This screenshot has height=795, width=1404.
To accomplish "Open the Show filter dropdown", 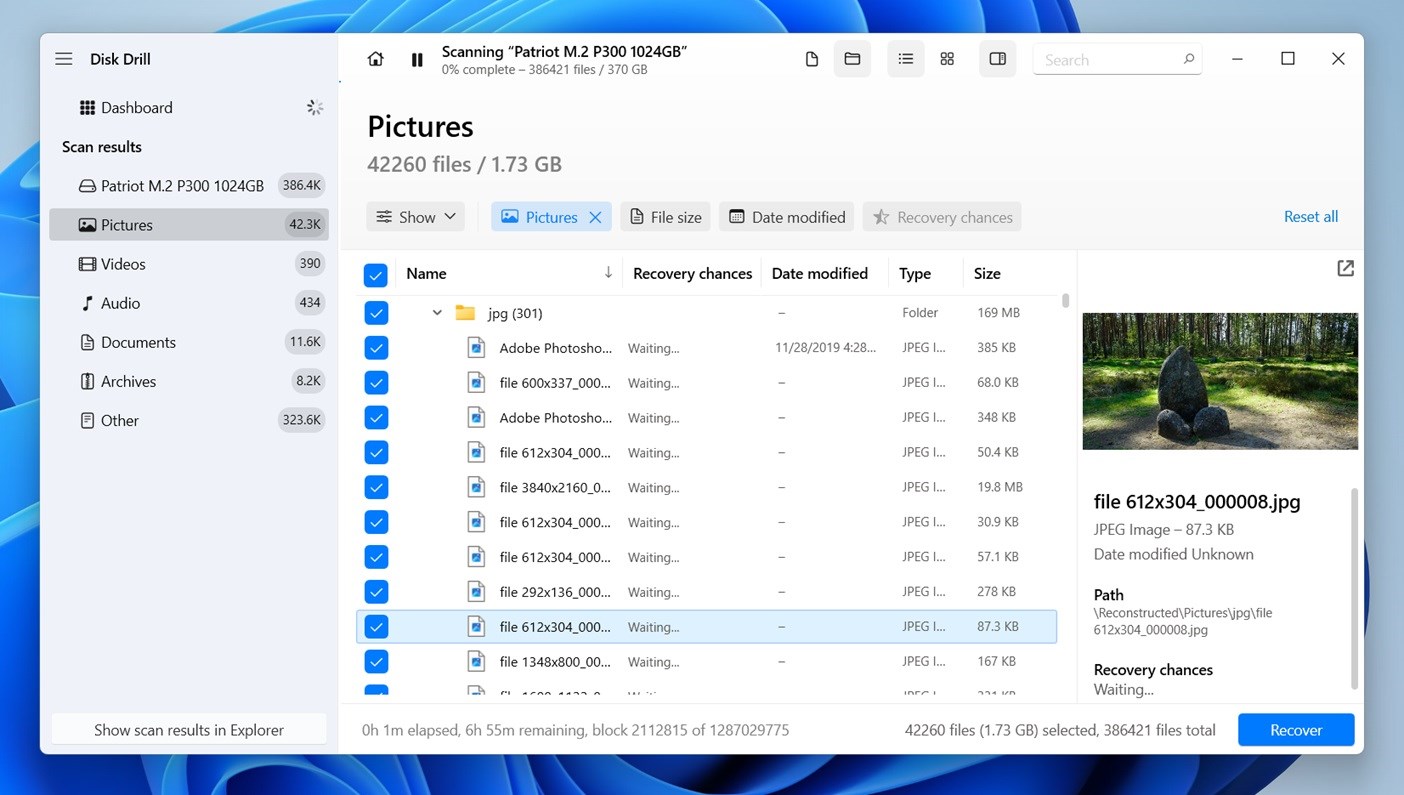I will (416, 217).
